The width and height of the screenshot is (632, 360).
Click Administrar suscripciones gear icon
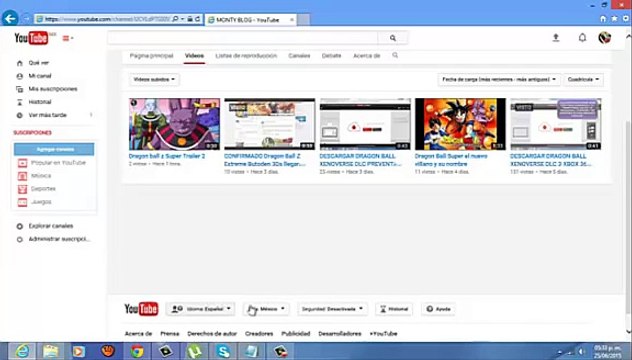tap(19, 239)
